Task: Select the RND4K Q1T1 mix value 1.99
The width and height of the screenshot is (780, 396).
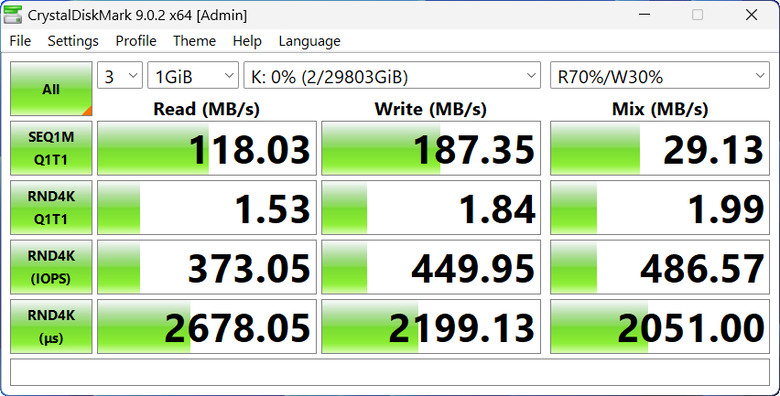Action: click(x=660, y=207)
